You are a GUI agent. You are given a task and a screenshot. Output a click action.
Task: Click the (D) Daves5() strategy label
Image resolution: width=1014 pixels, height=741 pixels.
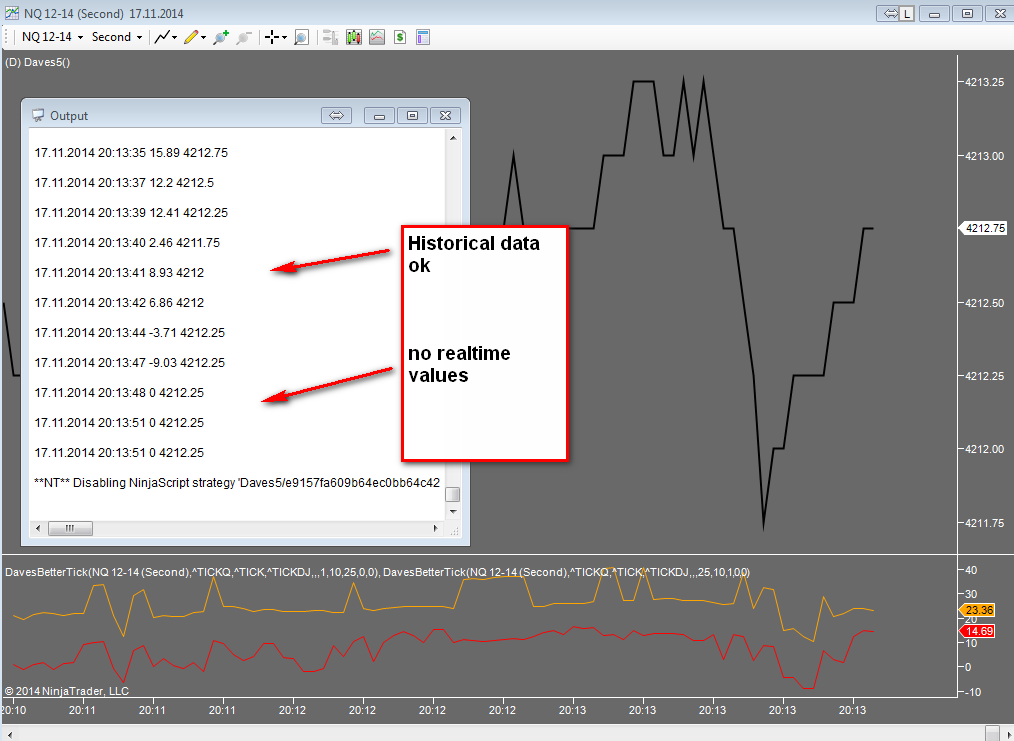coord(38,62)
